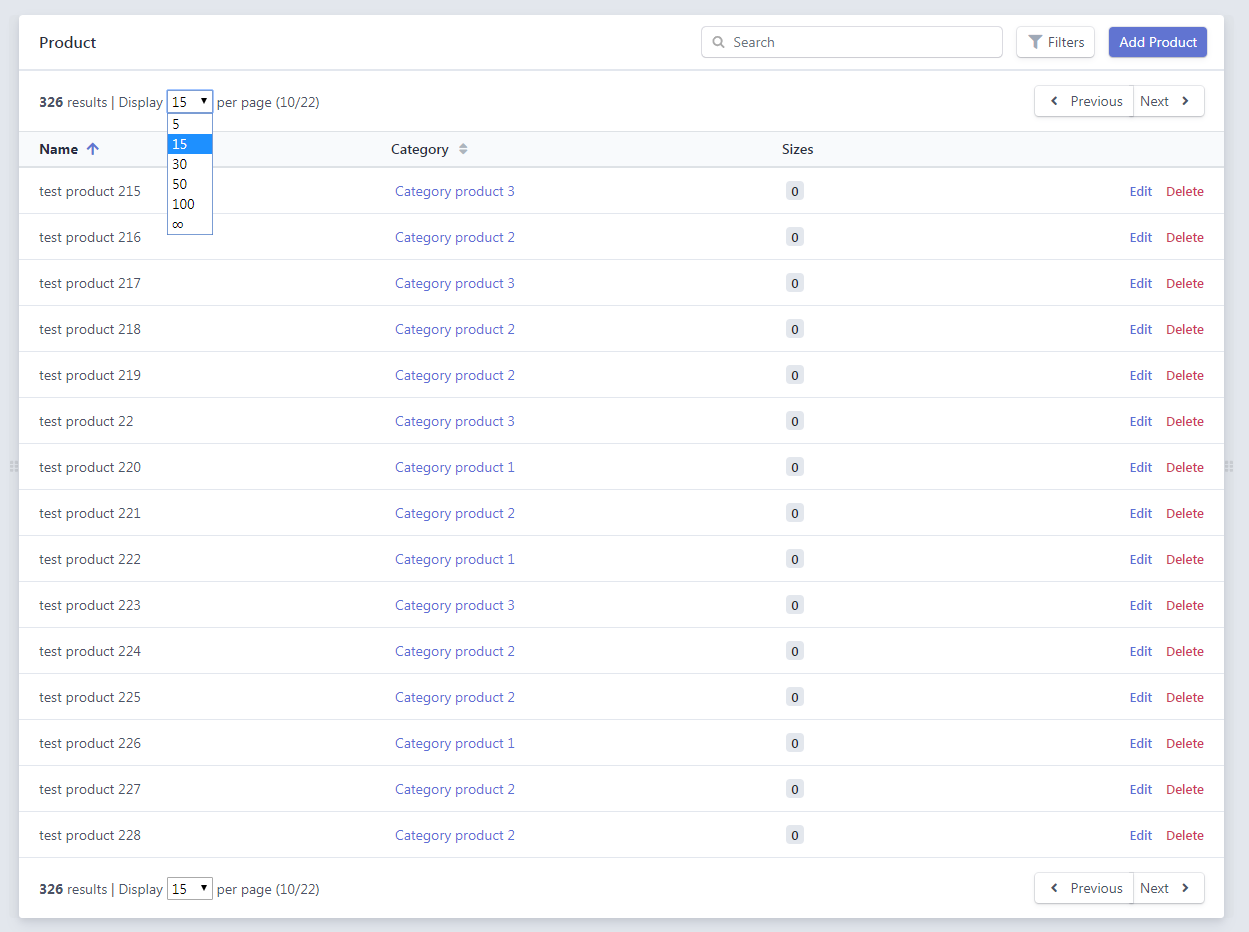
Task: Click the drag handle icon on left edge
Action: (x=13, y=466)
